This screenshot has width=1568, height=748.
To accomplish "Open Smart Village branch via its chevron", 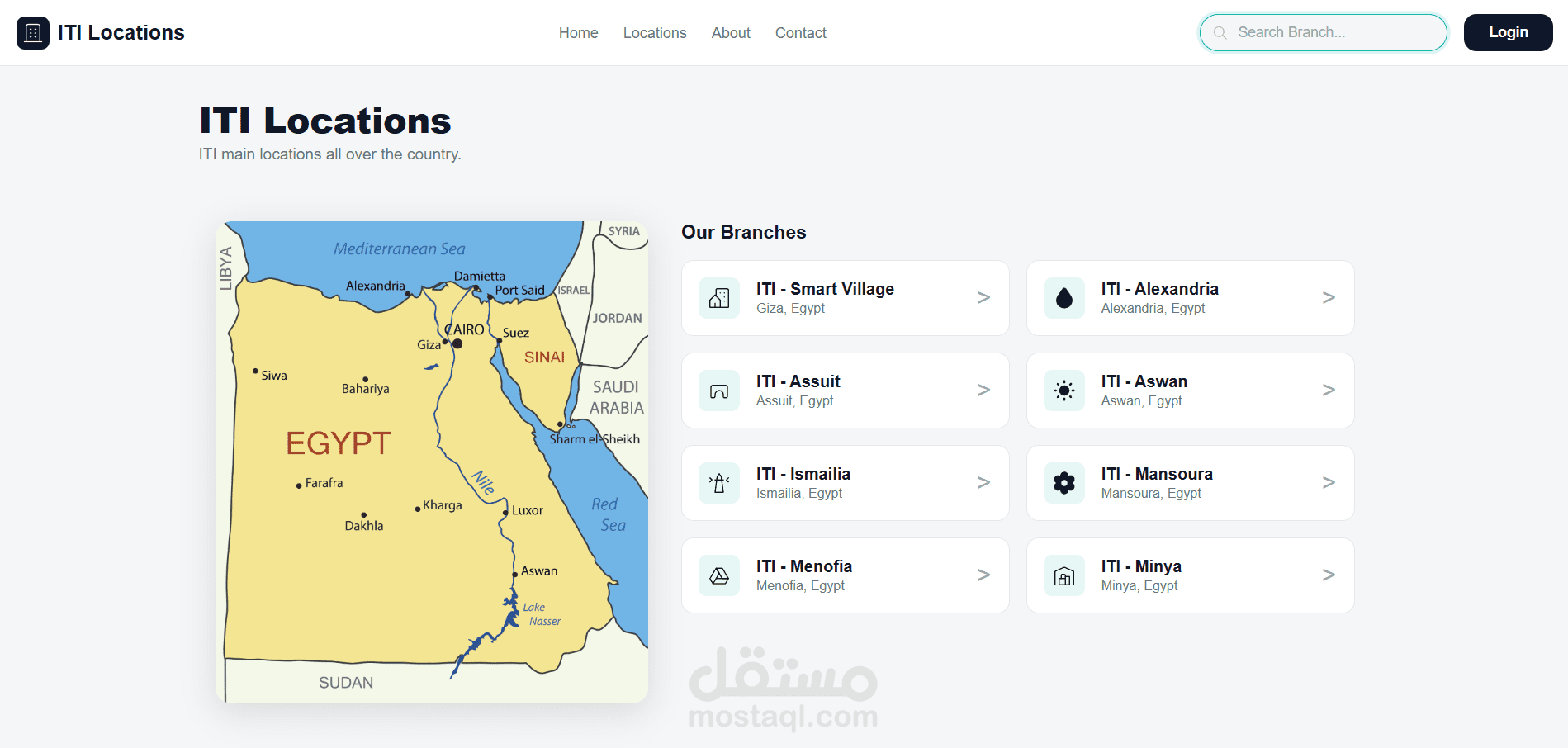I will point(983,298).
